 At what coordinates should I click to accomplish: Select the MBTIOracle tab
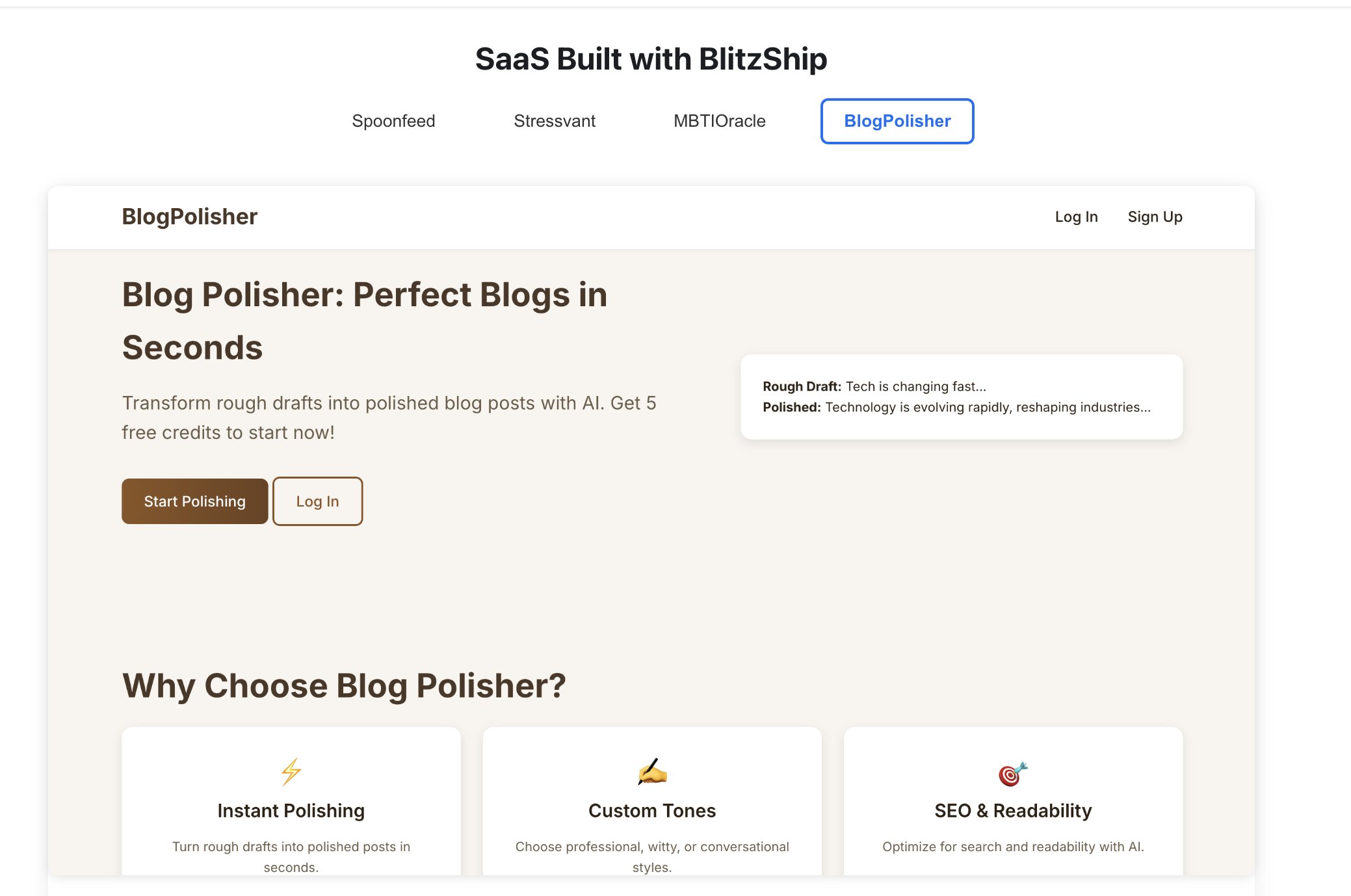(719, 121)
